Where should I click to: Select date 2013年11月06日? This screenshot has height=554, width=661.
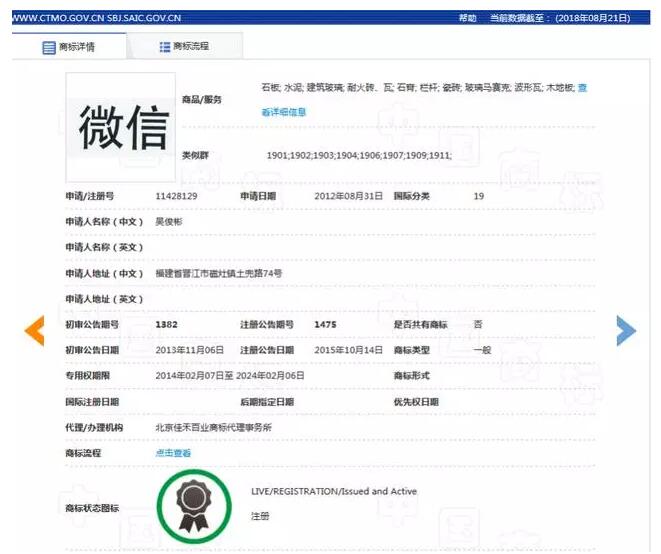tap(189, 350)
